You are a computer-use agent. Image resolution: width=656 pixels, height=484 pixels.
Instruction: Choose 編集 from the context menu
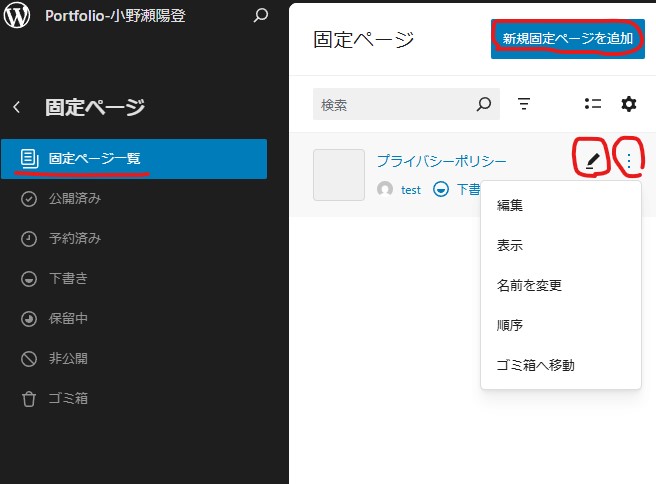tap(510, 205)
